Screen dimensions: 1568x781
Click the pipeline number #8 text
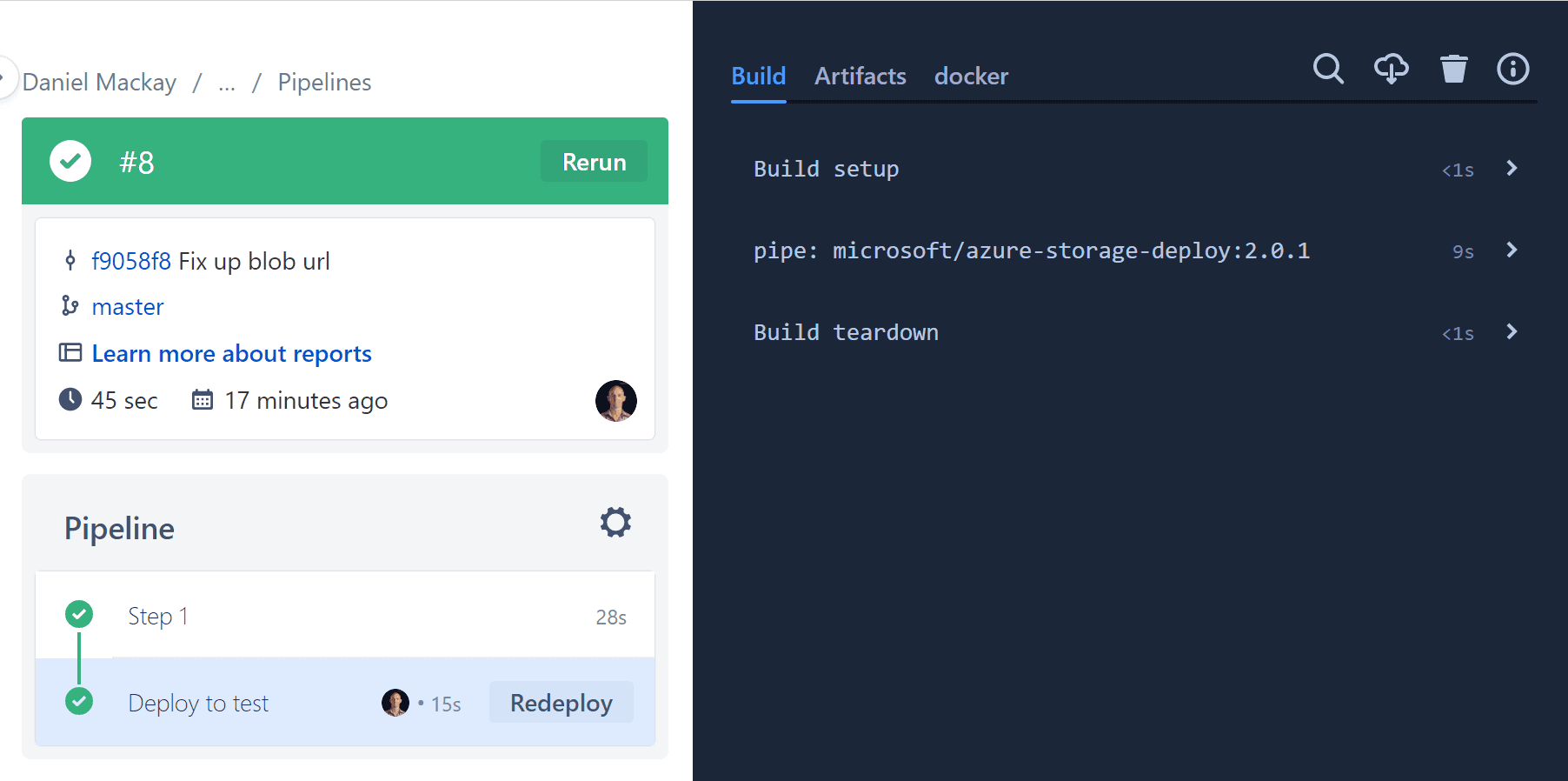[x=136, y=163]
